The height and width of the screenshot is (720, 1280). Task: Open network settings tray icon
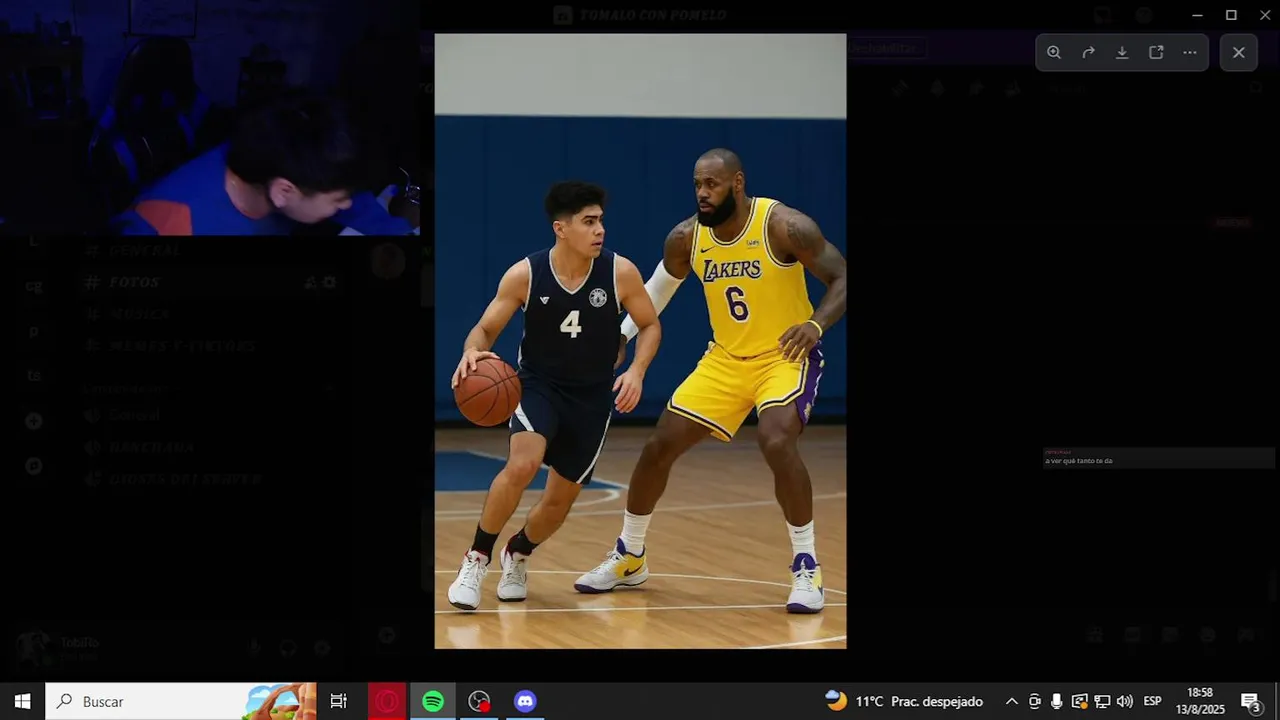[x=1102, y=701]
